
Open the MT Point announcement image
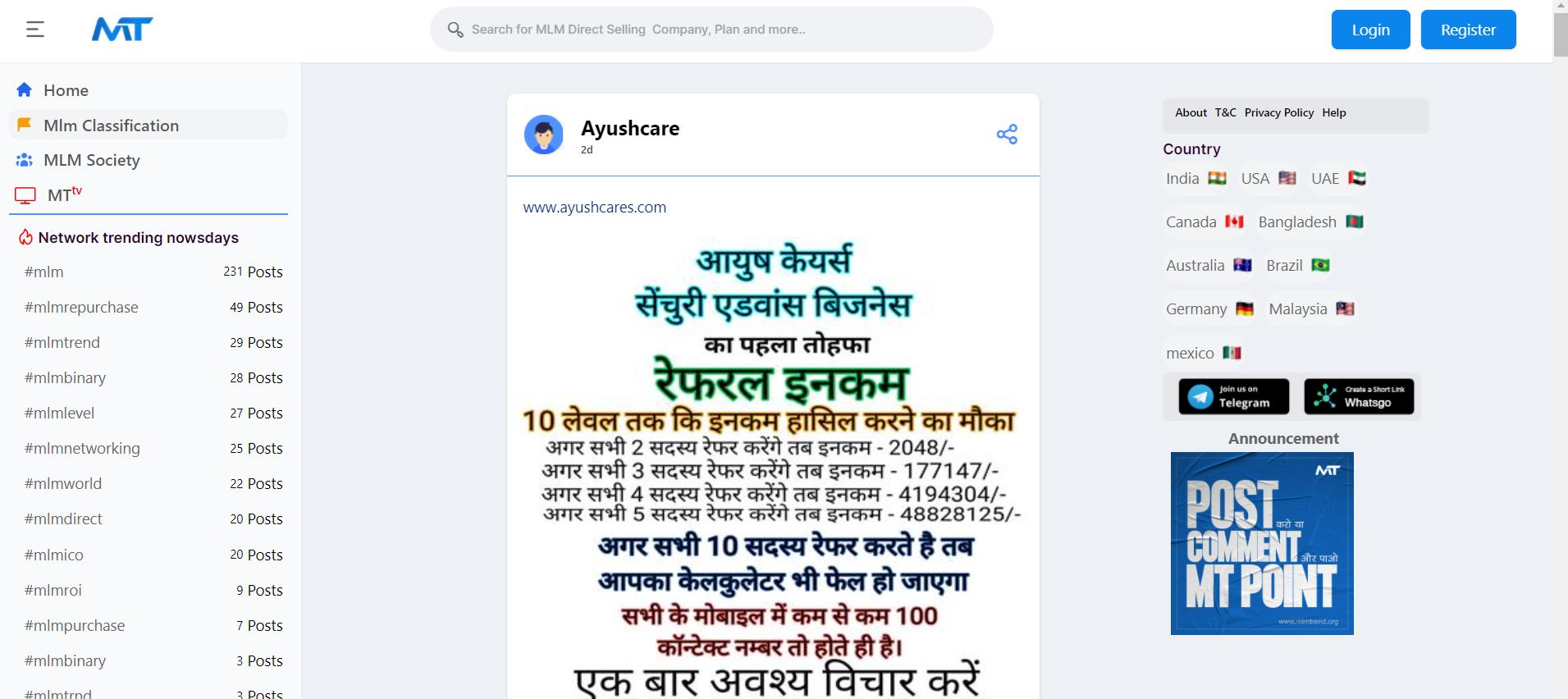click(x=1262, y=543)
